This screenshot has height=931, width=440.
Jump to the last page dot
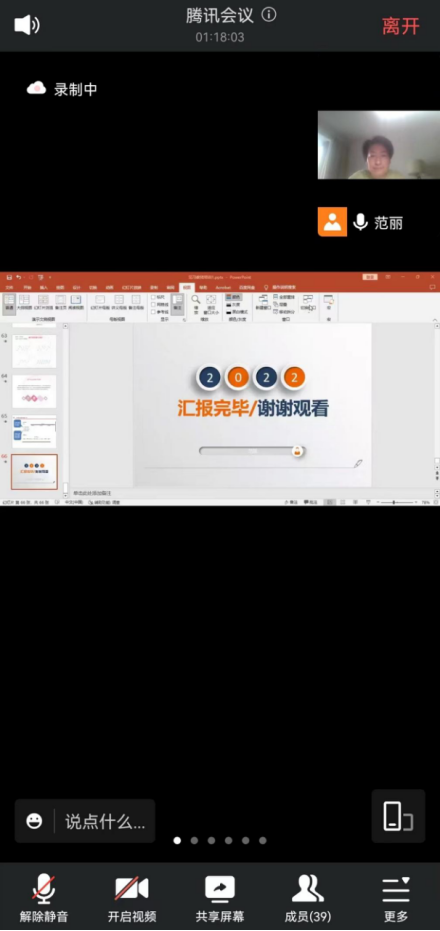262,840
